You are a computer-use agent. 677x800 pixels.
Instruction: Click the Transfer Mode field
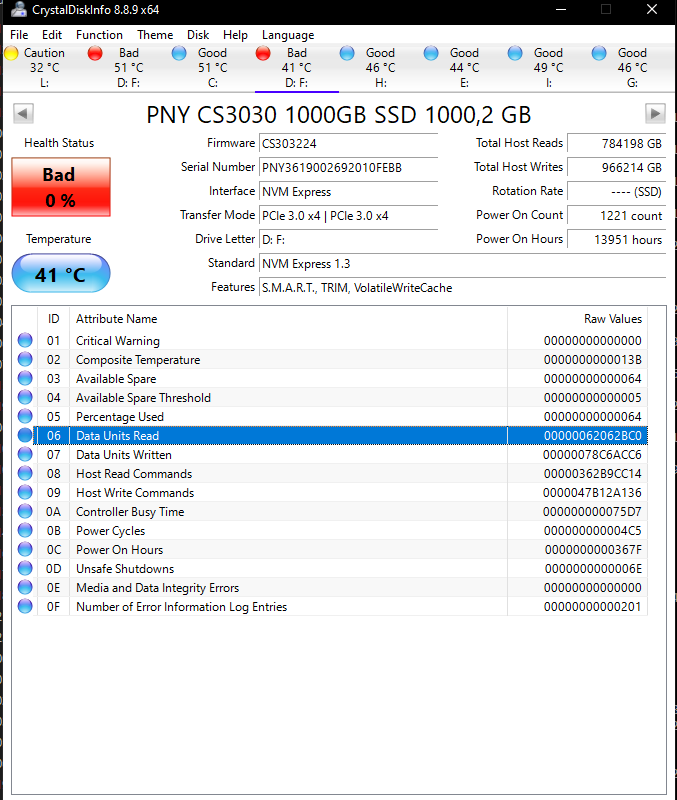[x=348, y=215]
